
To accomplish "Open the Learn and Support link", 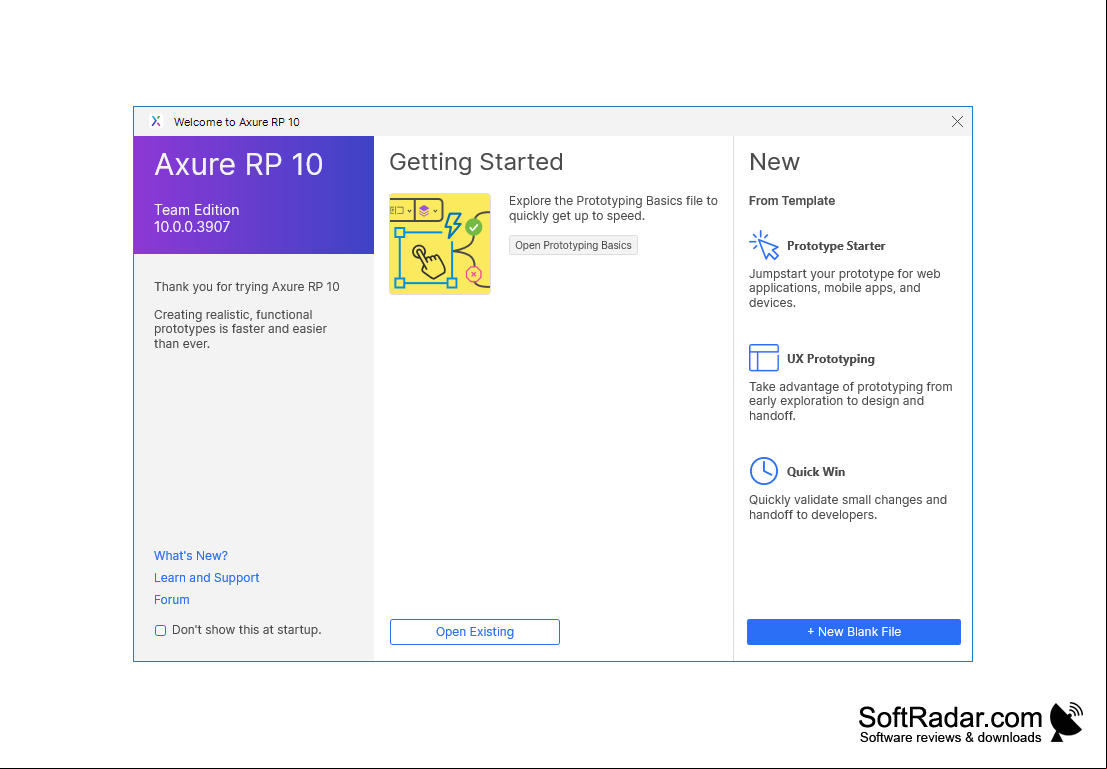I will point(206,578).
